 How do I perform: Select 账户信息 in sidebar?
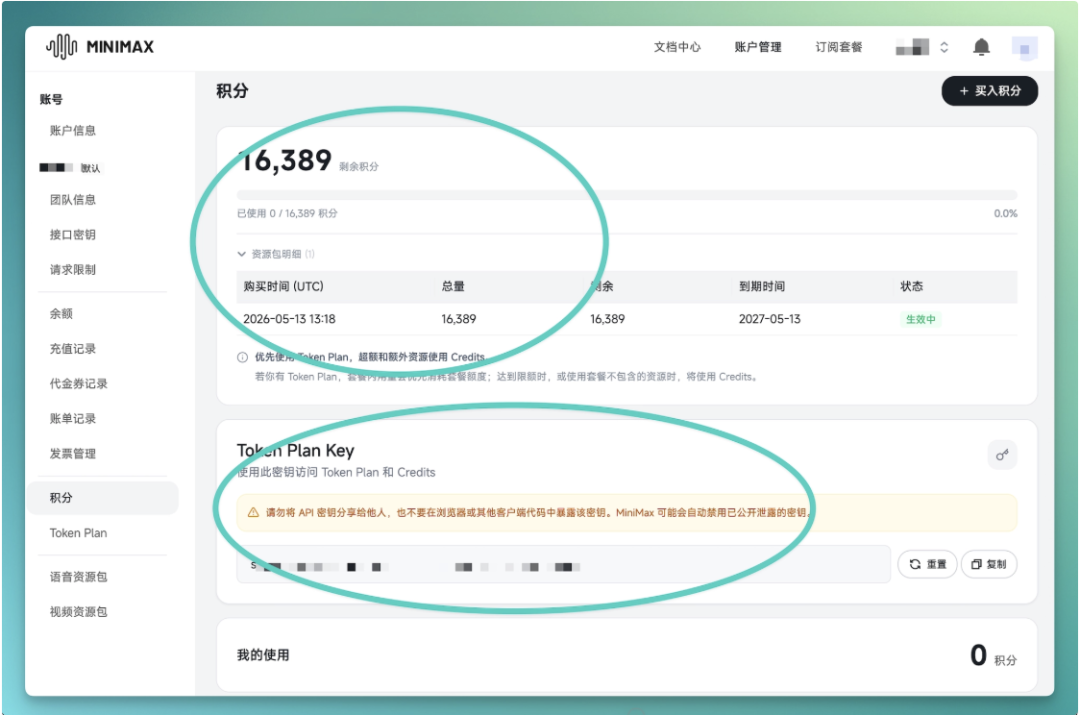pyautogui.click(x=72, y=130)
